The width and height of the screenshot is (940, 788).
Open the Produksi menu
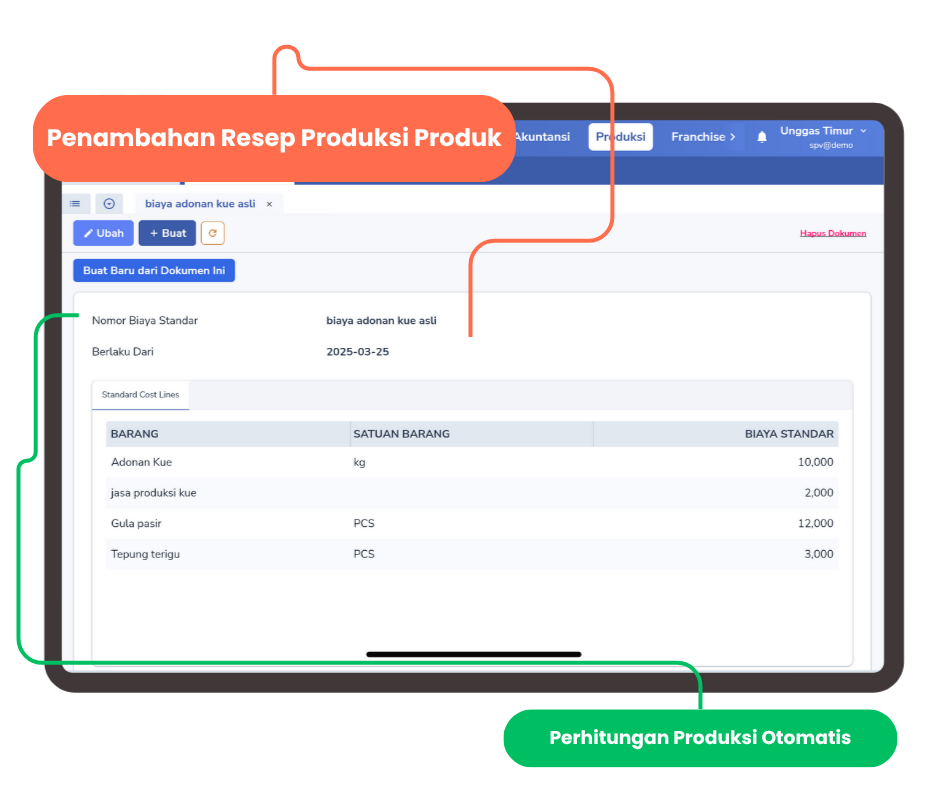620,137
